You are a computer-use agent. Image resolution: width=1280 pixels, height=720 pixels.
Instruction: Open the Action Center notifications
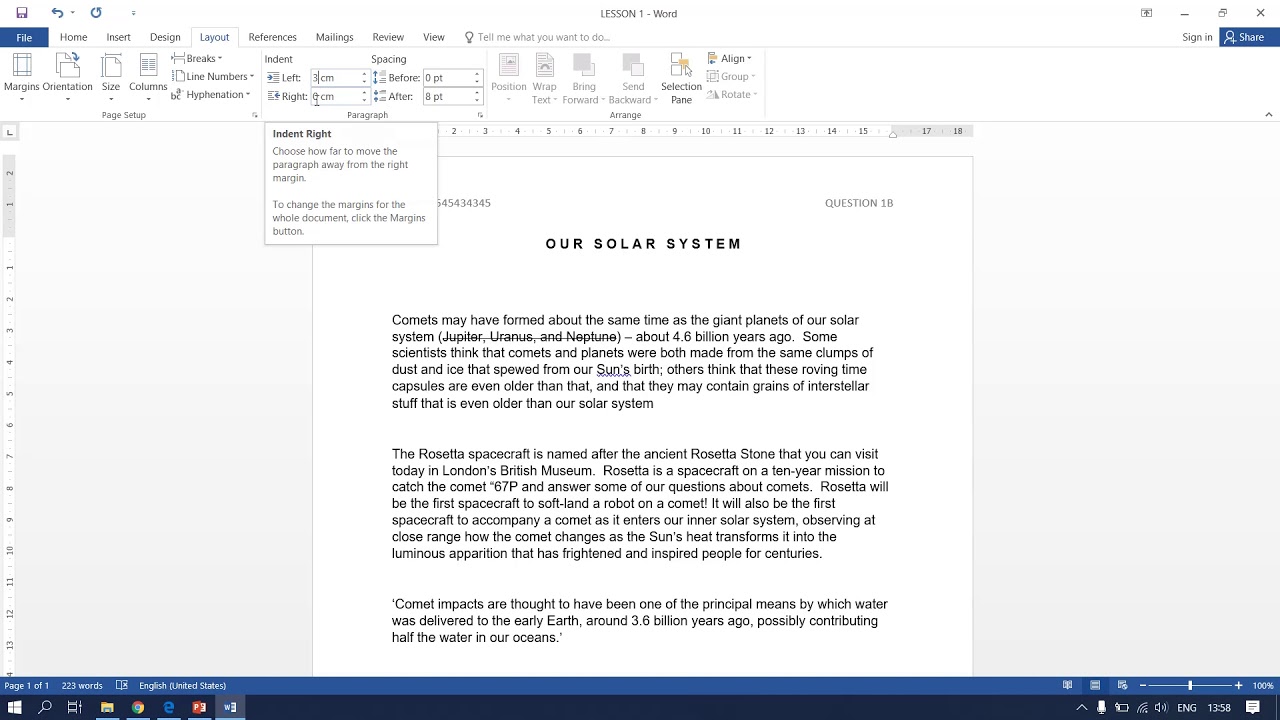(x=1253, y=707)
